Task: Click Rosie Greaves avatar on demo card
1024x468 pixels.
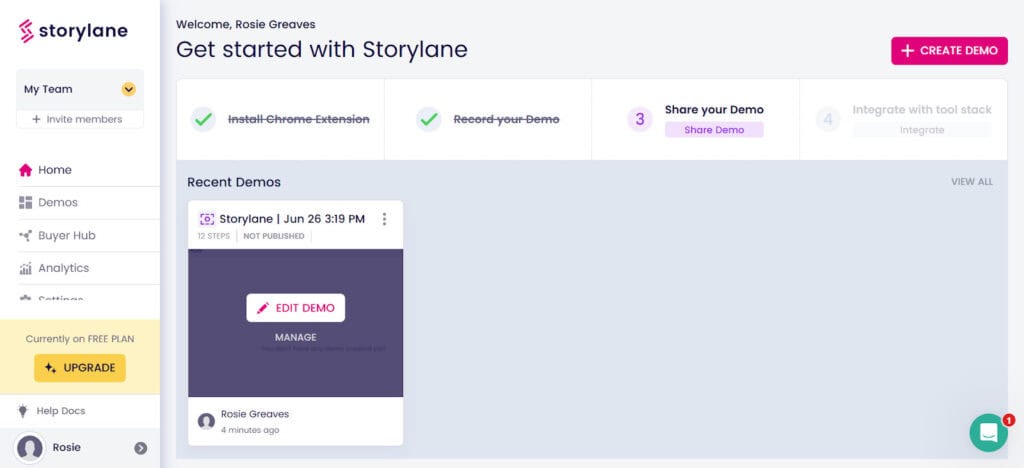Action: coord(206,422)
